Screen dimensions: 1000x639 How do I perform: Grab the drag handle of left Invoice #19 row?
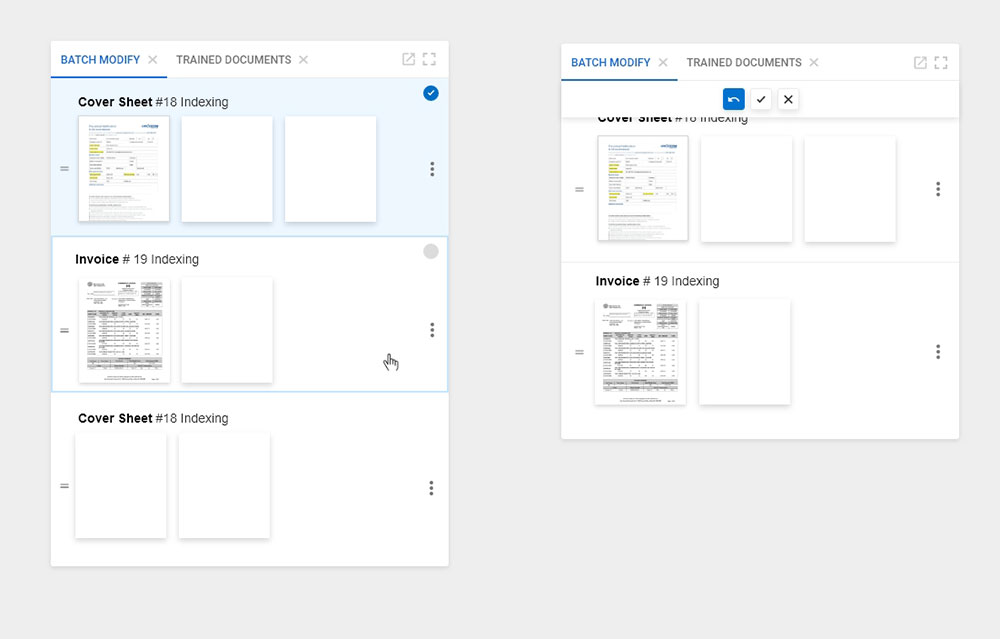point(65,330)
